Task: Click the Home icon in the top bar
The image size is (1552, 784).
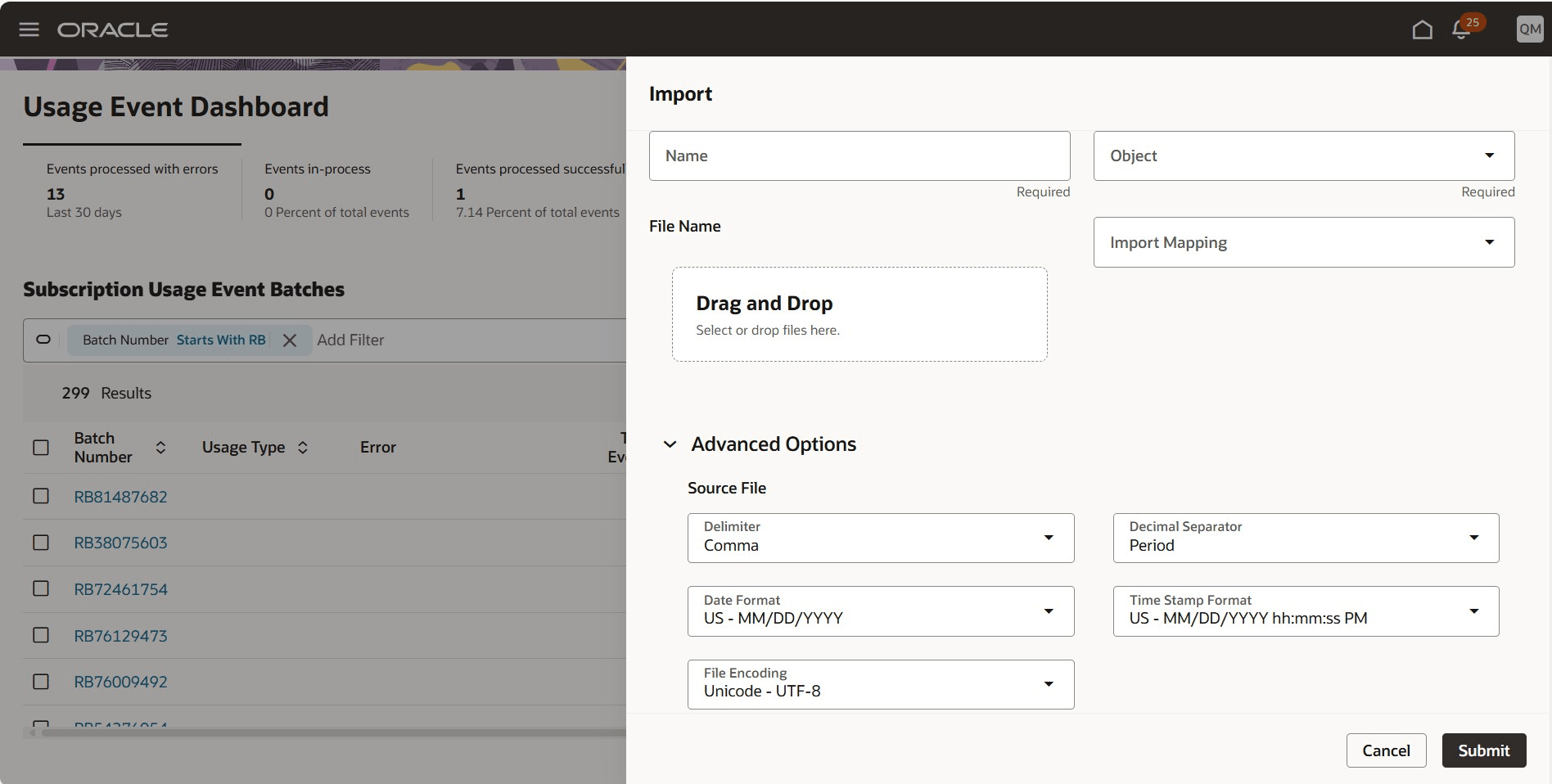Action: click(1422, 29)
